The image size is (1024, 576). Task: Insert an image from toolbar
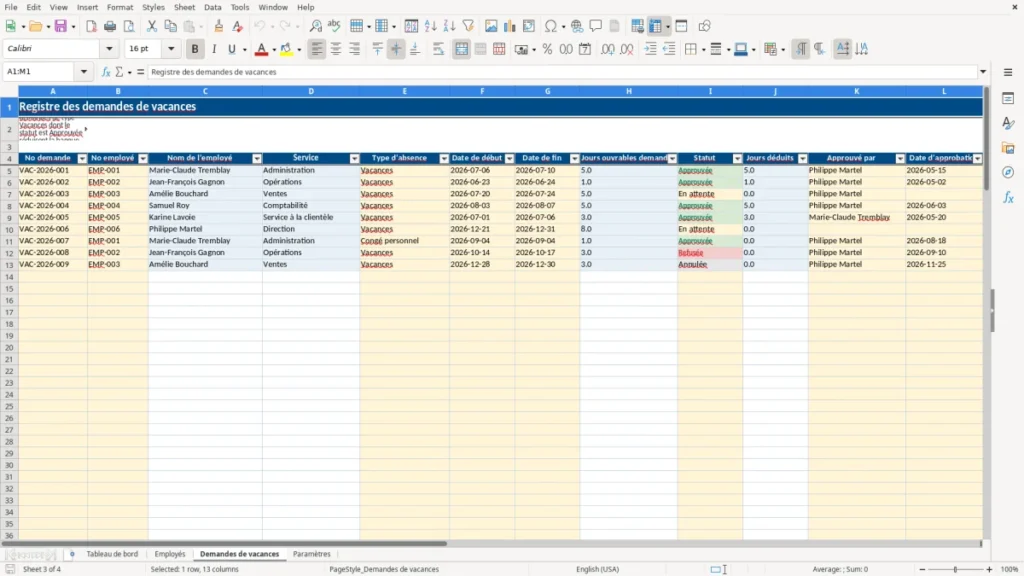point(491,26)
